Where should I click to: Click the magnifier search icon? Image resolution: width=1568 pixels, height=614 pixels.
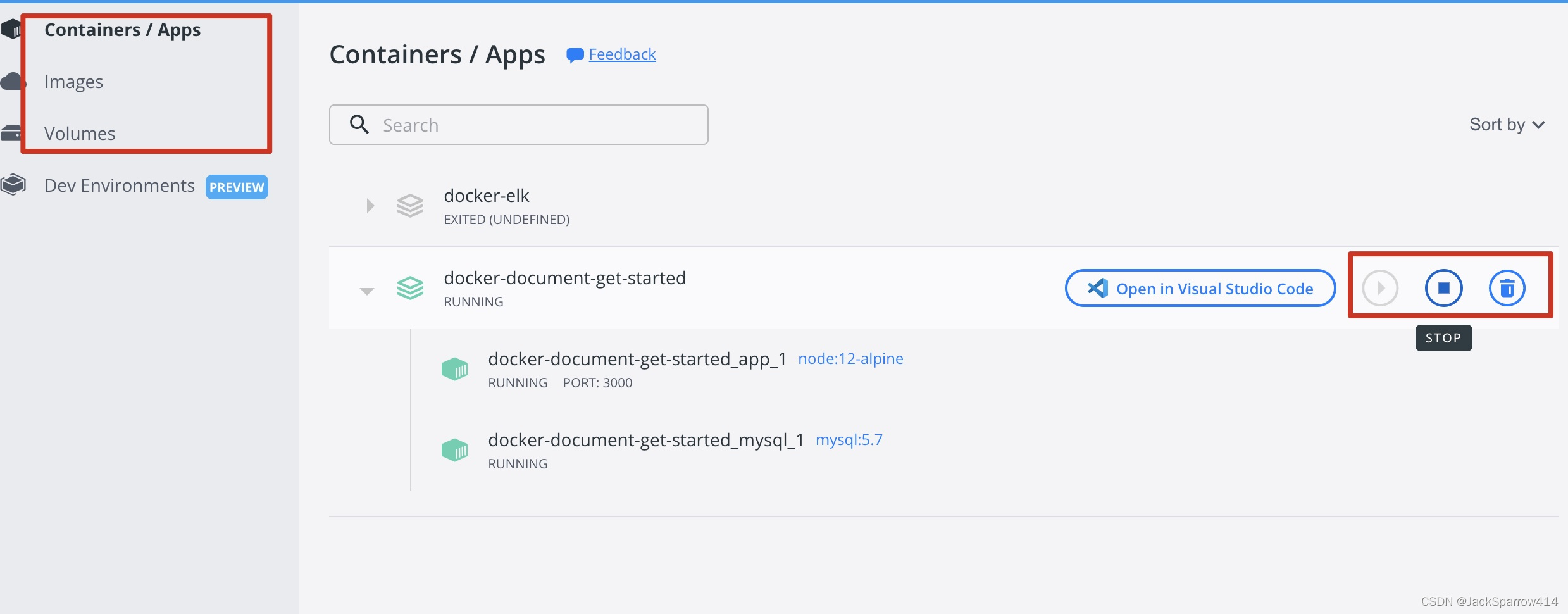[359, 124]
